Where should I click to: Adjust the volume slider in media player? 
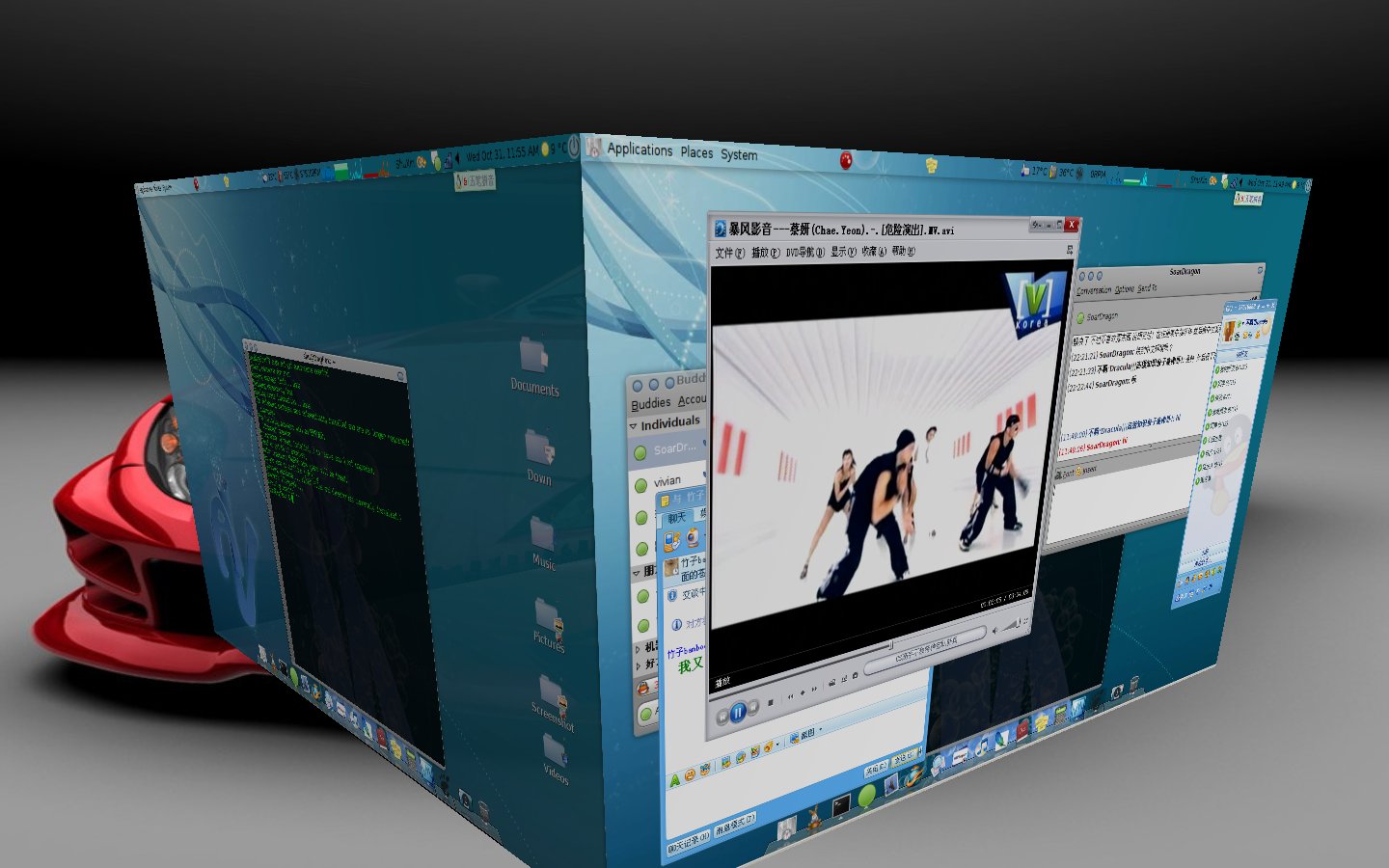(1012, 625)
